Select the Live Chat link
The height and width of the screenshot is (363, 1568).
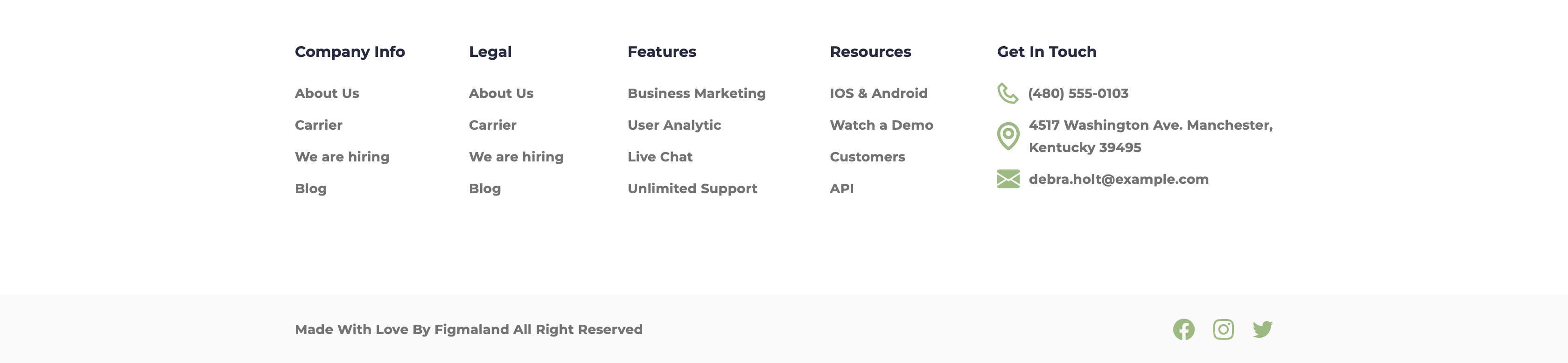point(660,156)
